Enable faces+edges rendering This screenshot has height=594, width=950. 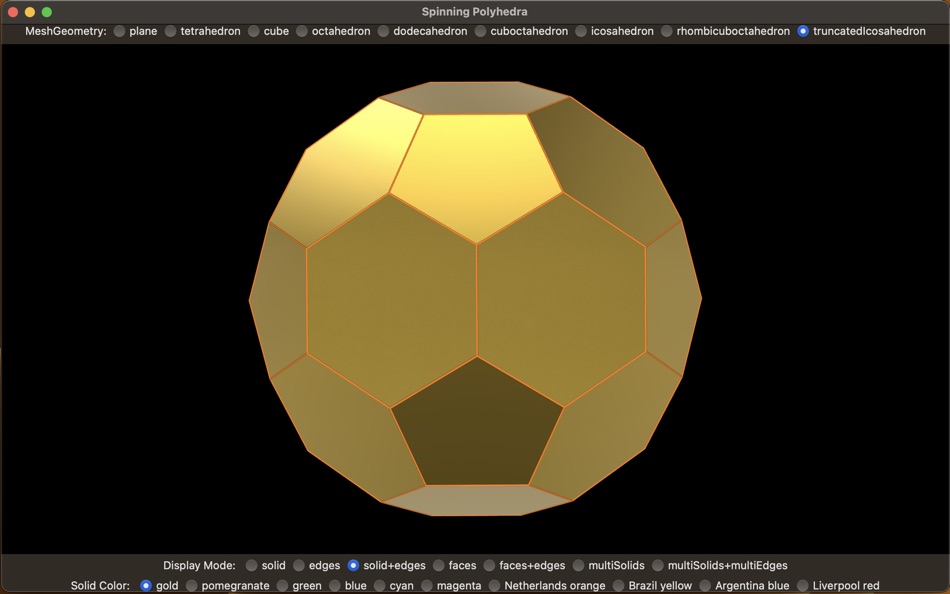[489, 565]
